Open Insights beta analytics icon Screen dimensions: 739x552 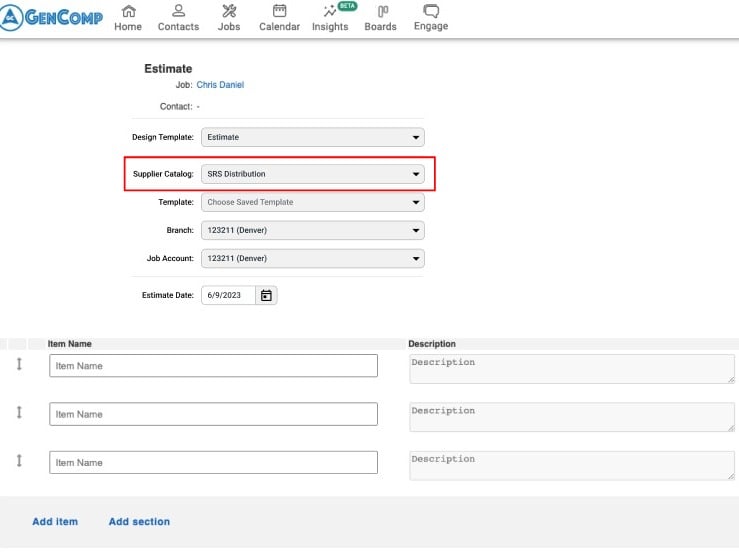[330, 12]
